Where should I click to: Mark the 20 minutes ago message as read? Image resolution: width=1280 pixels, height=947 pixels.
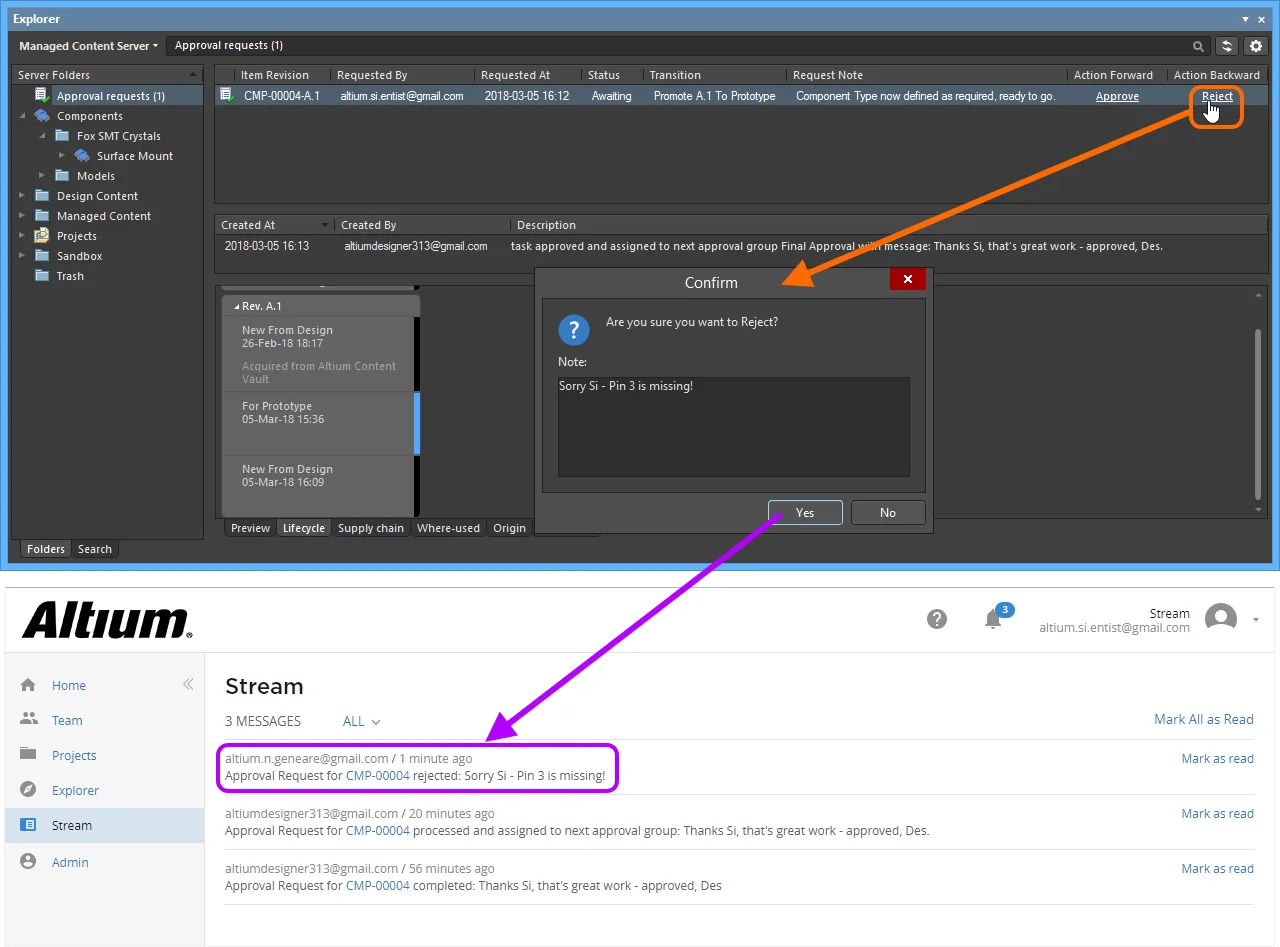[1217, 813]
